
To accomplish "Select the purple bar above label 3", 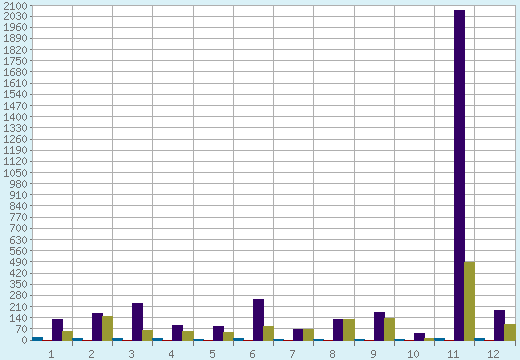I will point(137,322).
